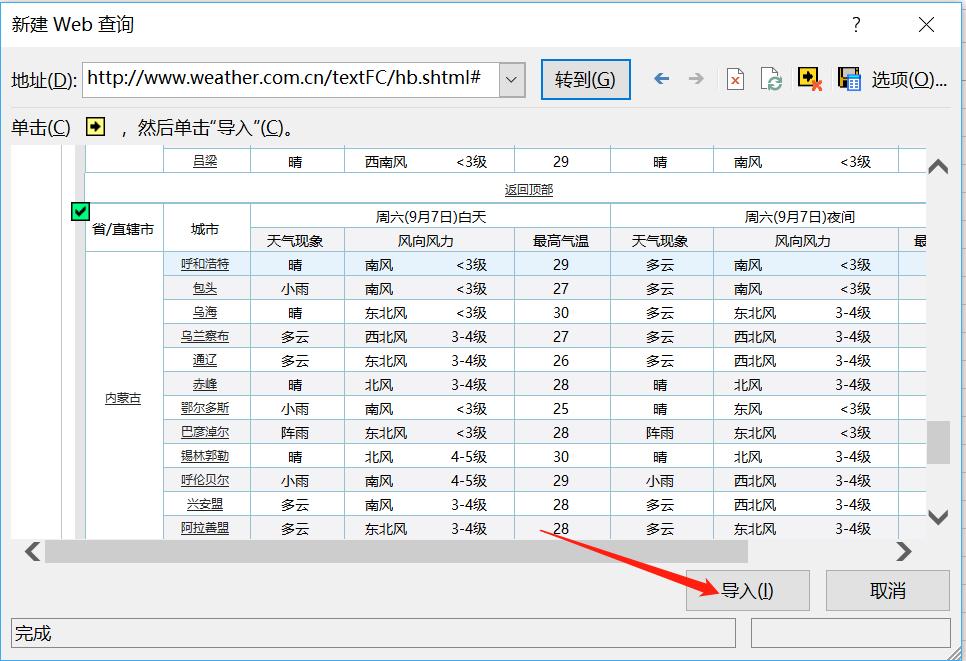The width and height of the screenshot is (966, 661).
Task: Deselect the weather table's green checkmark
Action: pyautogui.click(x=80, y=213)
